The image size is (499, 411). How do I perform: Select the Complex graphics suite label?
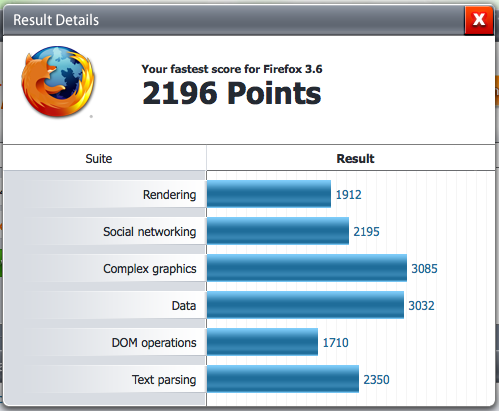[x=150, y=269]
